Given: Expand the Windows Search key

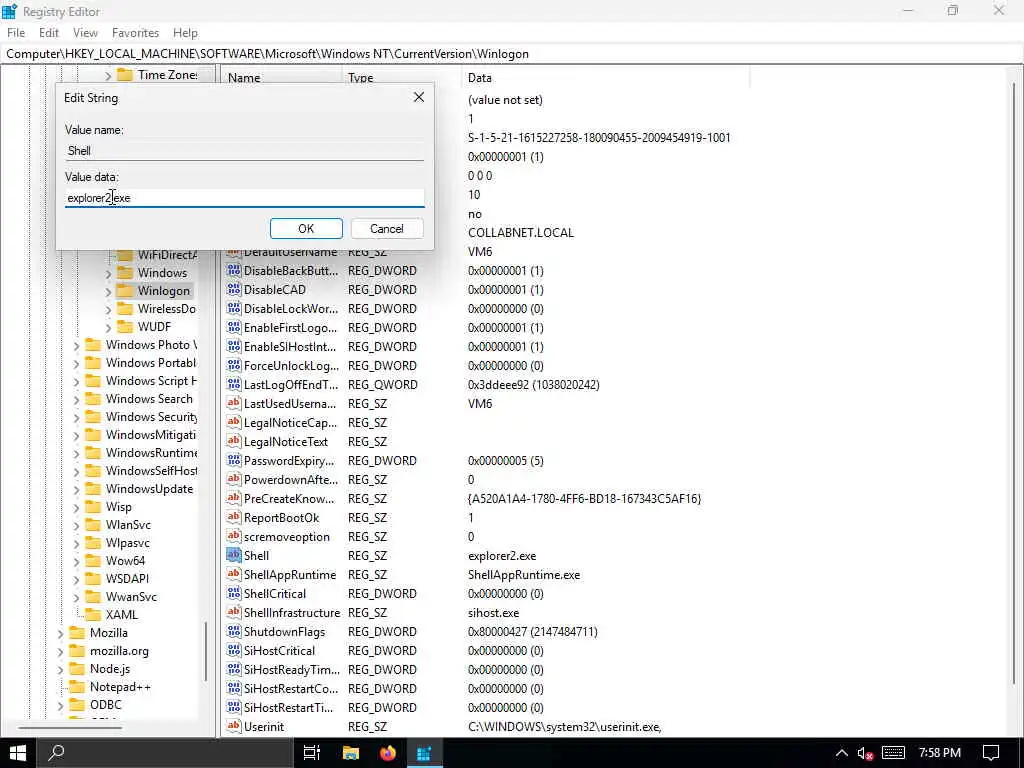Looking at the screenshot, I should pyautogui.click(x=76, y=399).
